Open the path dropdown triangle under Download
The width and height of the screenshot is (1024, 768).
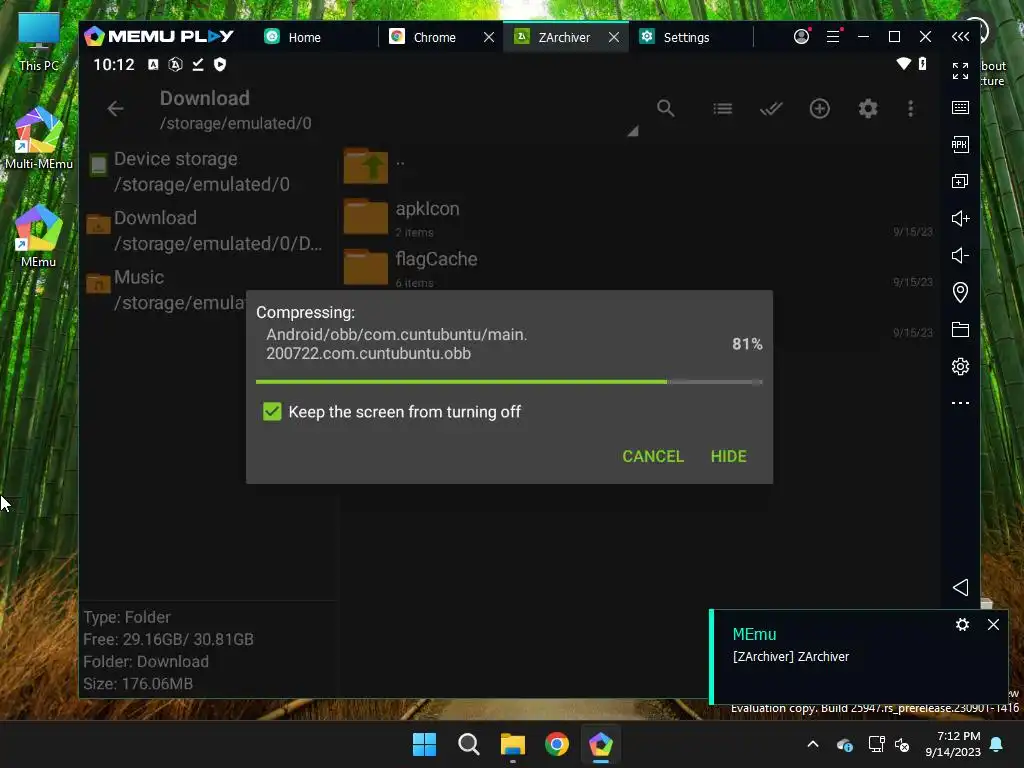[632, 131]
